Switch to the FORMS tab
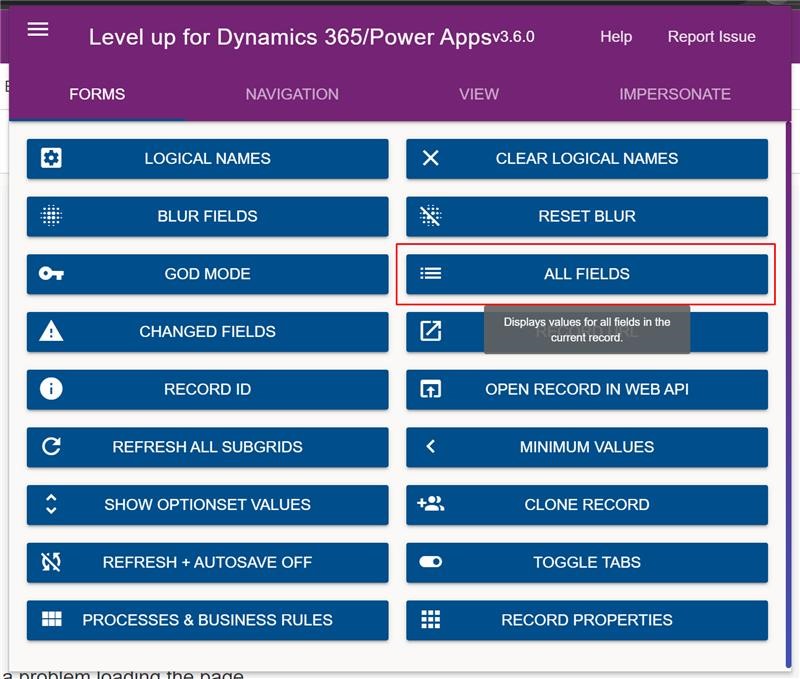800x679 pixels. point(97,94)
